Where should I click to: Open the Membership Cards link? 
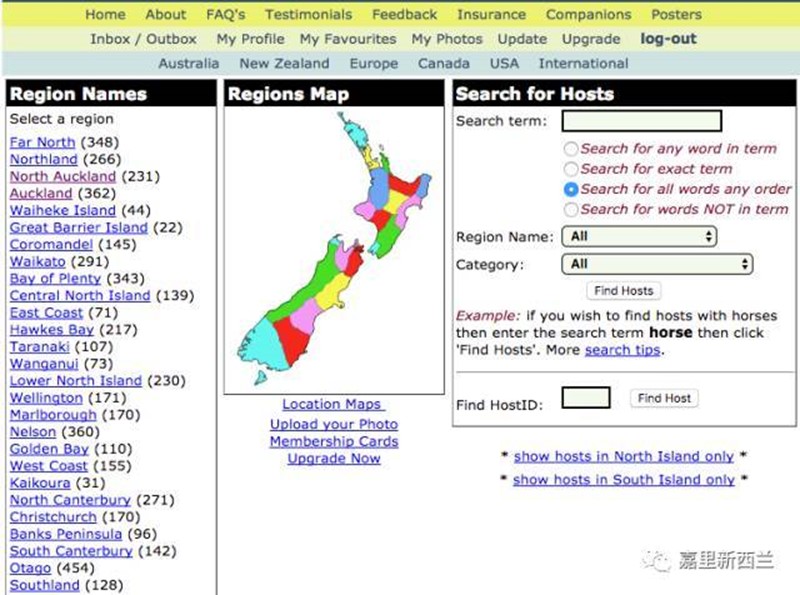tap(334, 441)
